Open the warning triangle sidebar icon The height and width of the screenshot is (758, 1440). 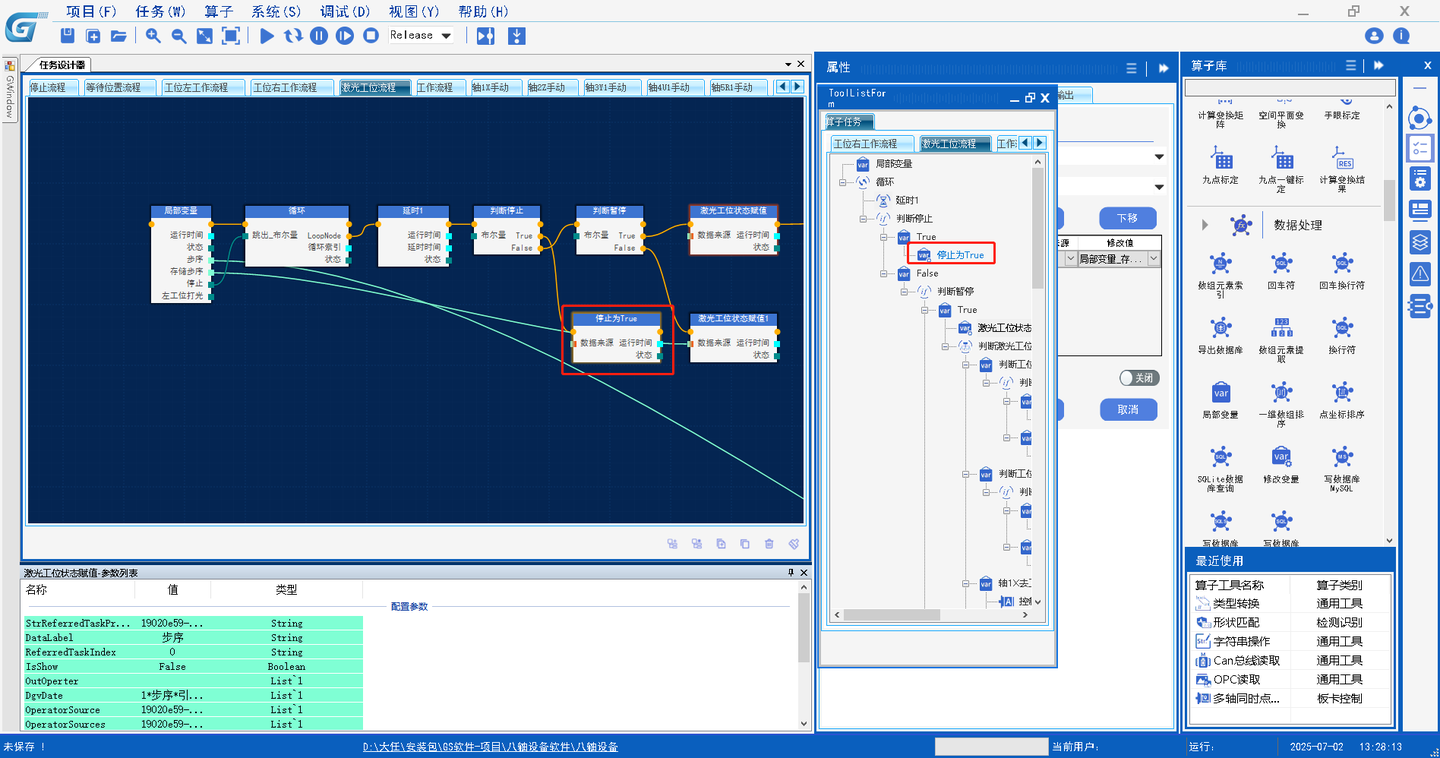pyautogui.click(x=1420, y=273)
